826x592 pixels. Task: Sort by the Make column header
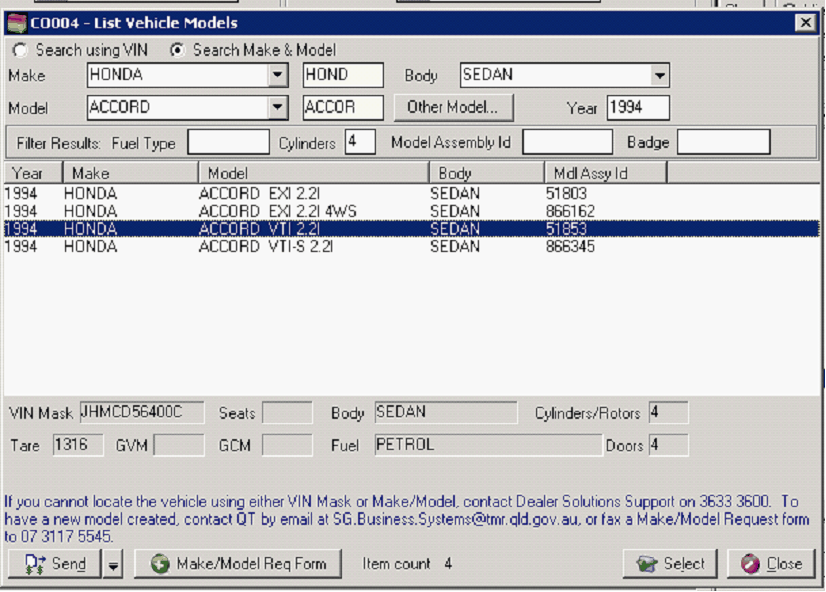pyautogui.click(x=130, y=173)
